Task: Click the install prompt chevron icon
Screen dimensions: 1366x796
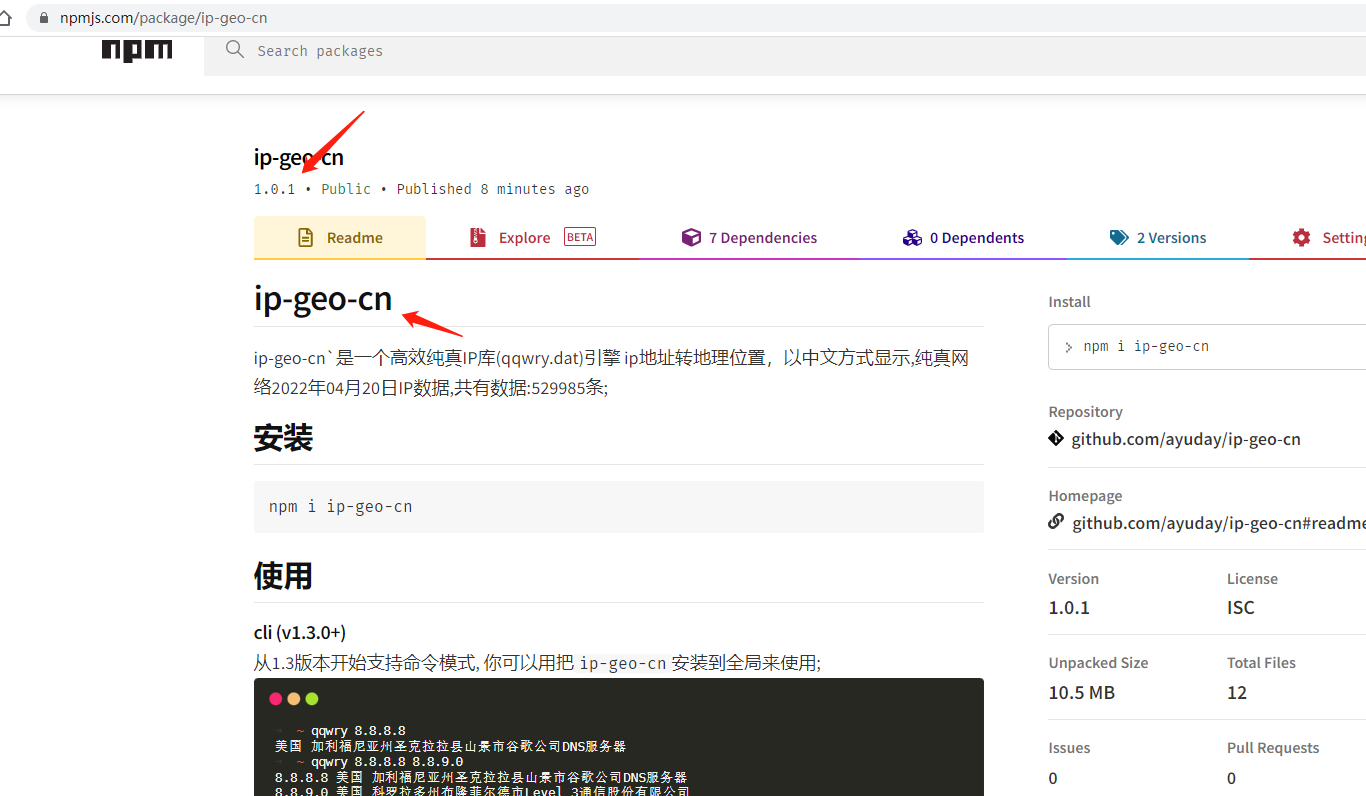Action: (x=1069, y=347)
